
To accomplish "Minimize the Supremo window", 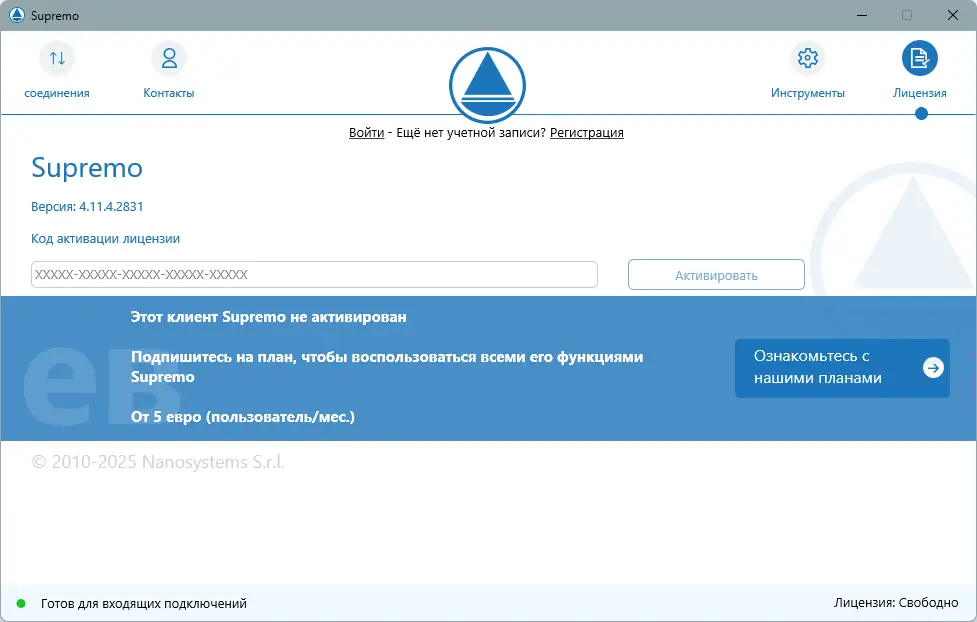I will click(x=862, y=15).
